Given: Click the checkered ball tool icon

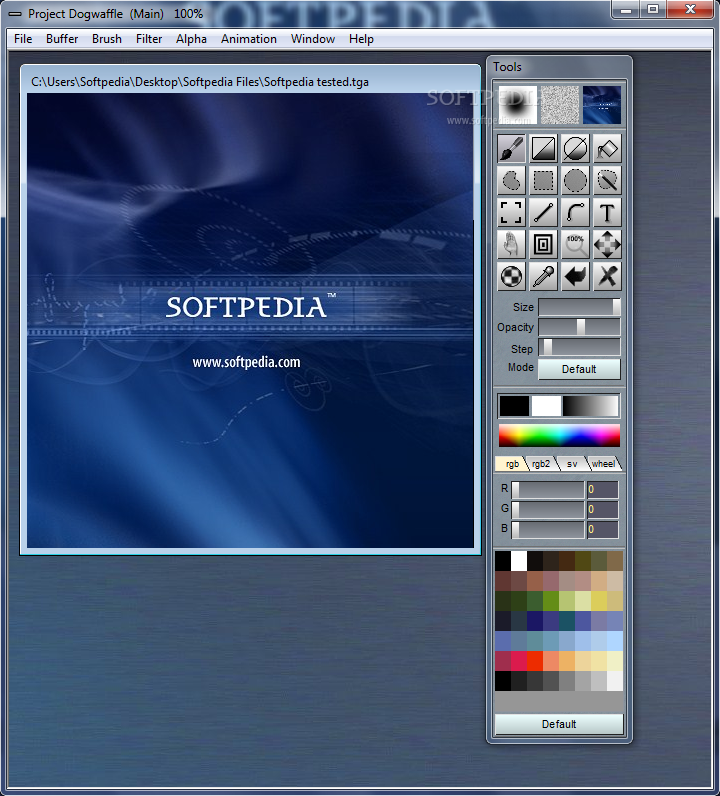Looking at the screenshot, I should [x=511, y=276].
